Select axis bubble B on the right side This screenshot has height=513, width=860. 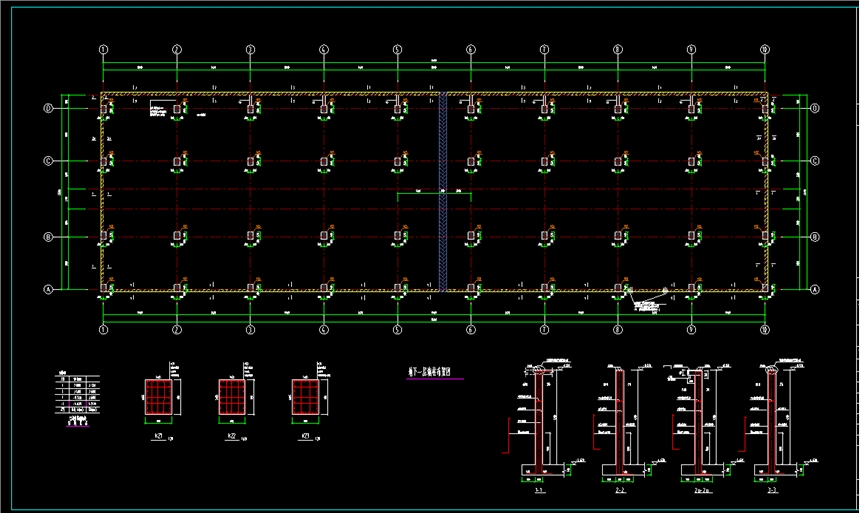[x=814, y=237]
